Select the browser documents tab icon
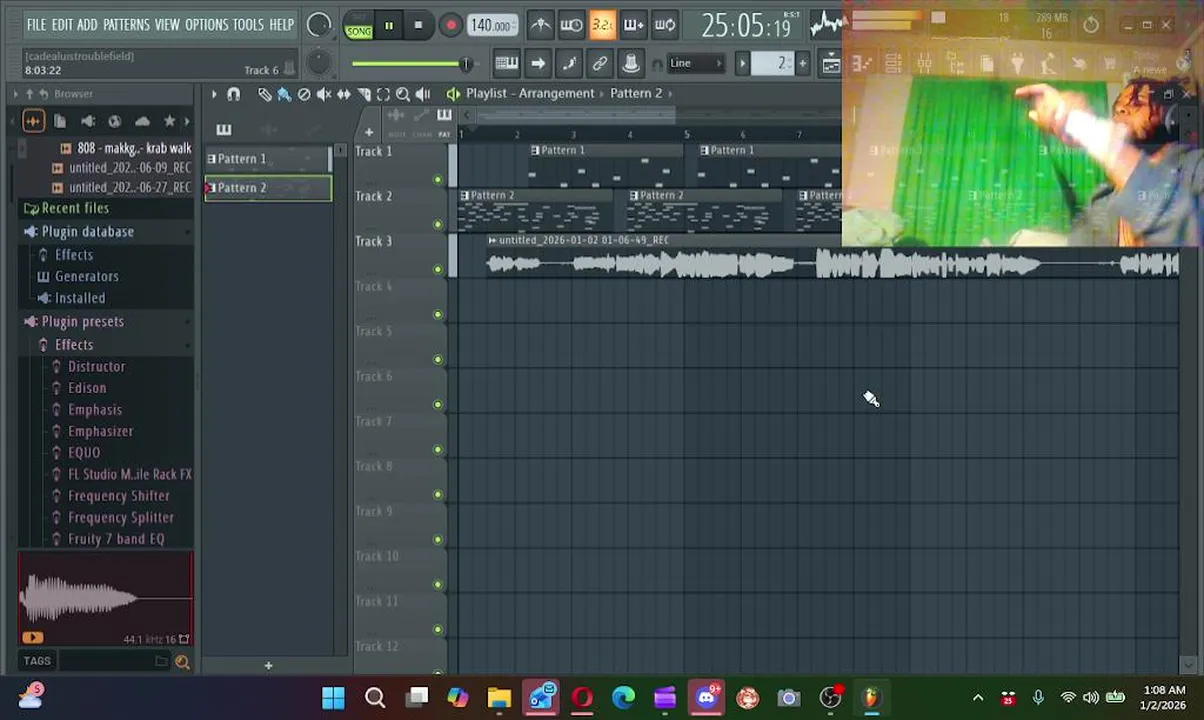The height and width of the screenshot is (720, 1204). pos(60,121)
